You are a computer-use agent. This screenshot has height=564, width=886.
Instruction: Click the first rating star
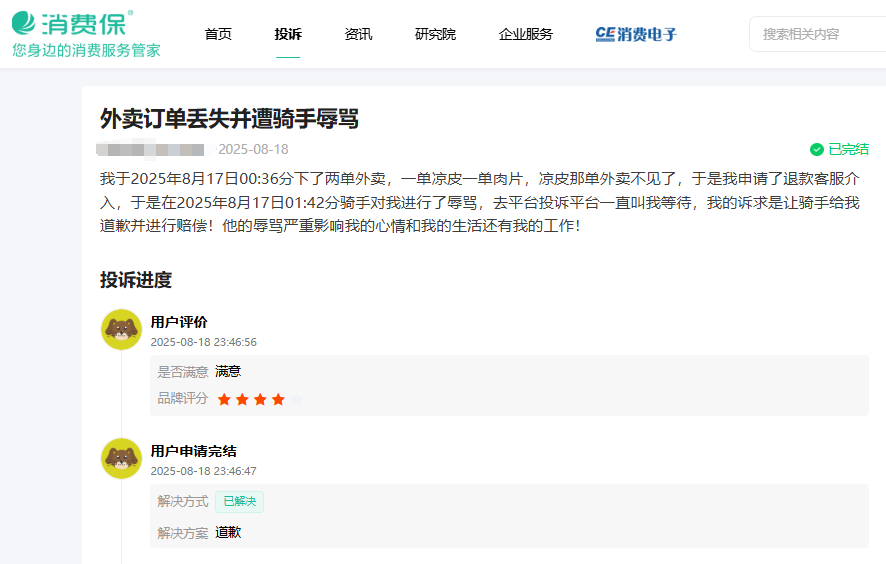(224, 400)
